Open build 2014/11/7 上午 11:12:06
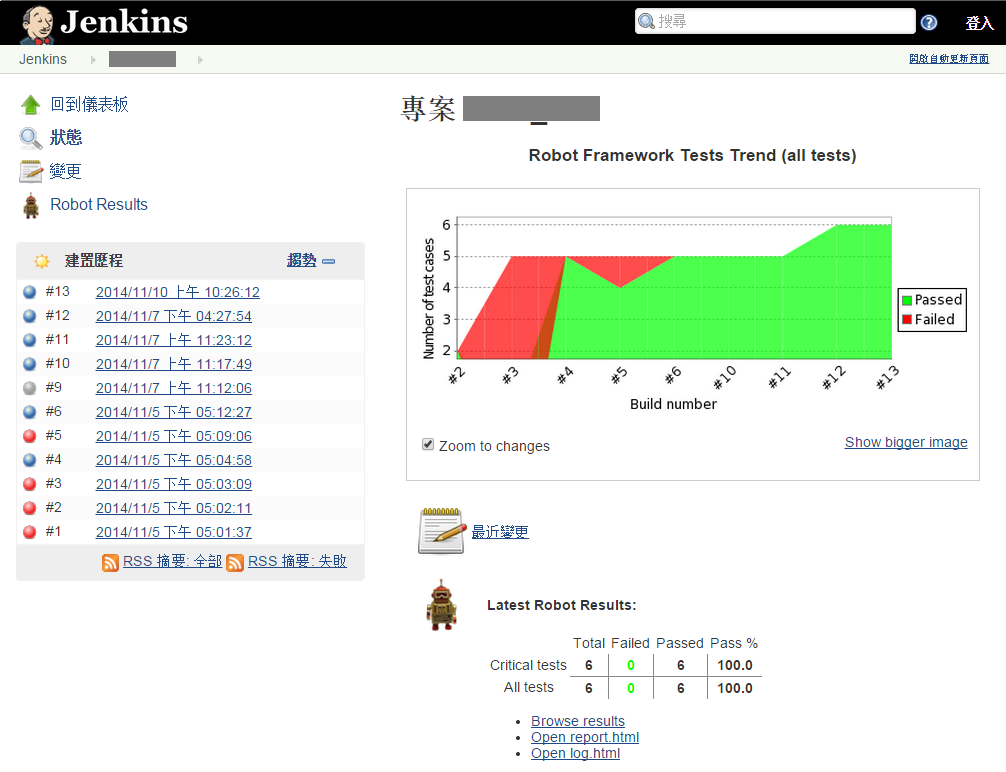Viewport: 1006px width, 772px height. pyautogui.click(x=173, y=388)
